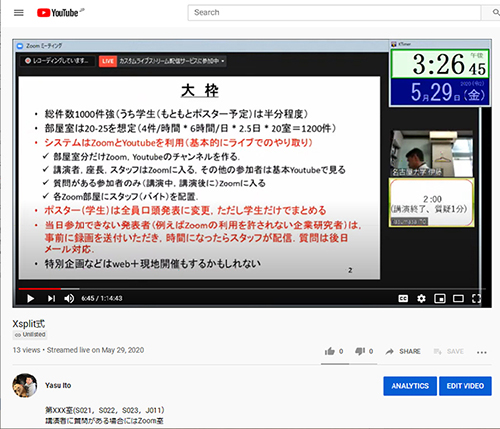Click the views and streamed date text
Screen dimensions: 500x429
coord(78,350)
